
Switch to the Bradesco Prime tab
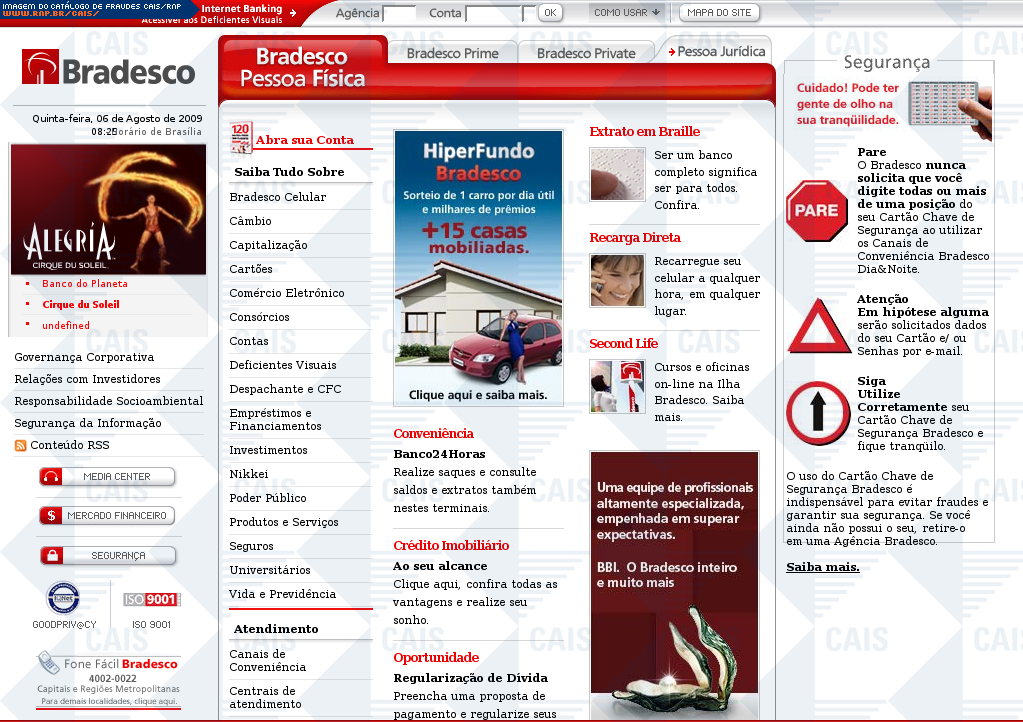click(x=452, y=53)
